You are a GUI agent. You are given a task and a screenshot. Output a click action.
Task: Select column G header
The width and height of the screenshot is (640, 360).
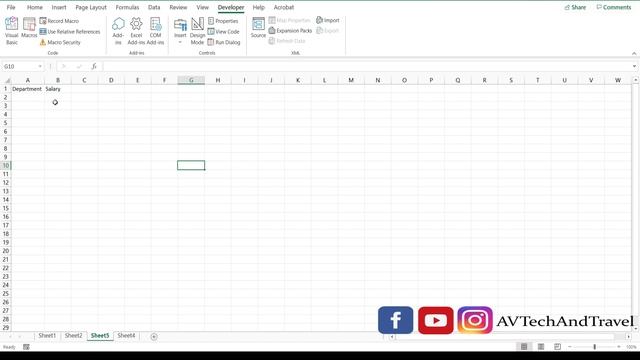pos(191,80)
